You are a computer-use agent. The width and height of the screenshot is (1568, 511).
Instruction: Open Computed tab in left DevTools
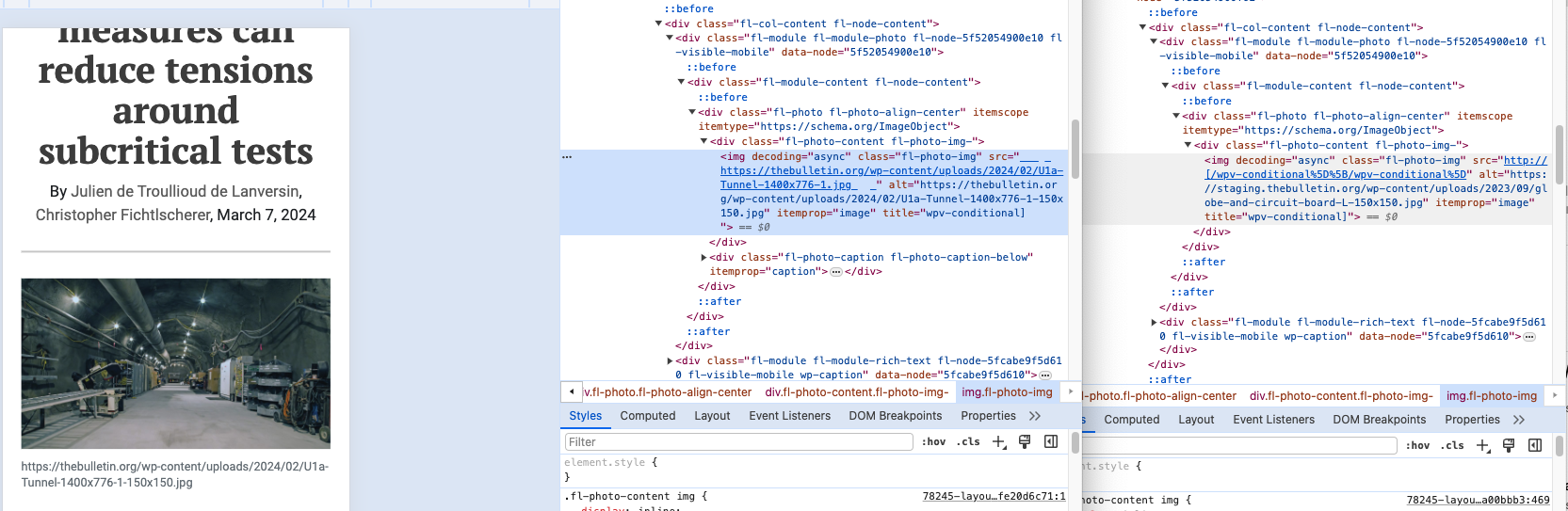pyautogui.click(x=648, y=416)
